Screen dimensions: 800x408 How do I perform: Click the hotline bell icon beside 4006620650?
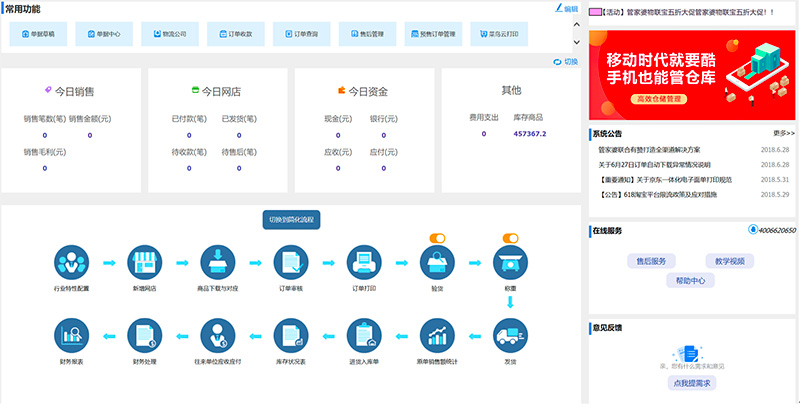point(753,230)
